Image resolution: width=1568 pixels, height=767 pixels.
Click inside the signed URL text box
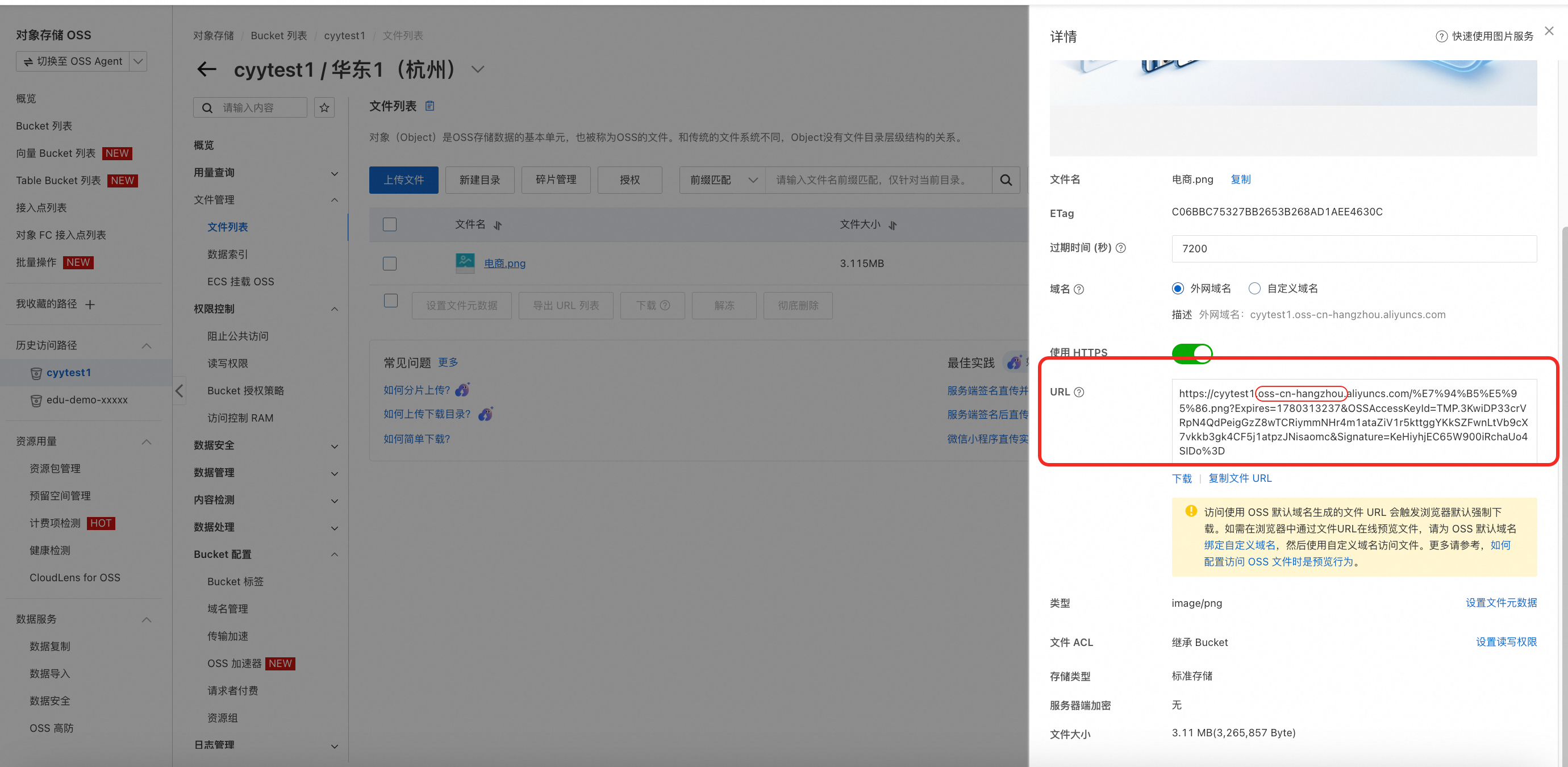point(1354,421)
